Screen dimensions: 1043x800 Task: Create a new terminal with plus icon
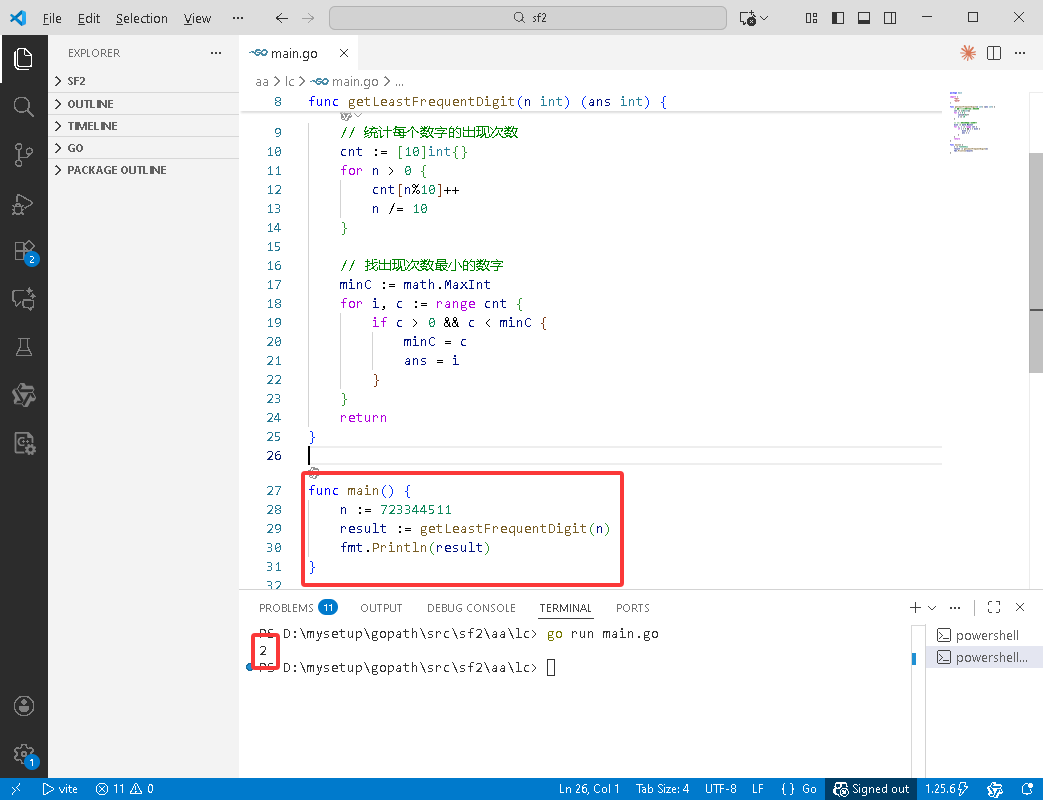(x=915, y=607)
